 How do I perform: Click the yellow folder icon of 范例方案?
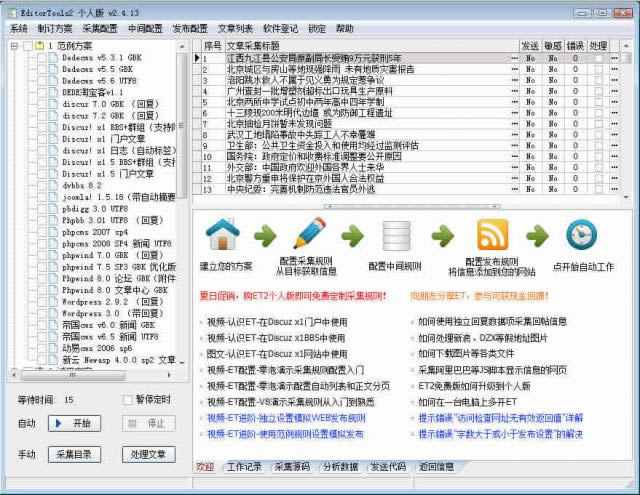click(x=40, y=46)
